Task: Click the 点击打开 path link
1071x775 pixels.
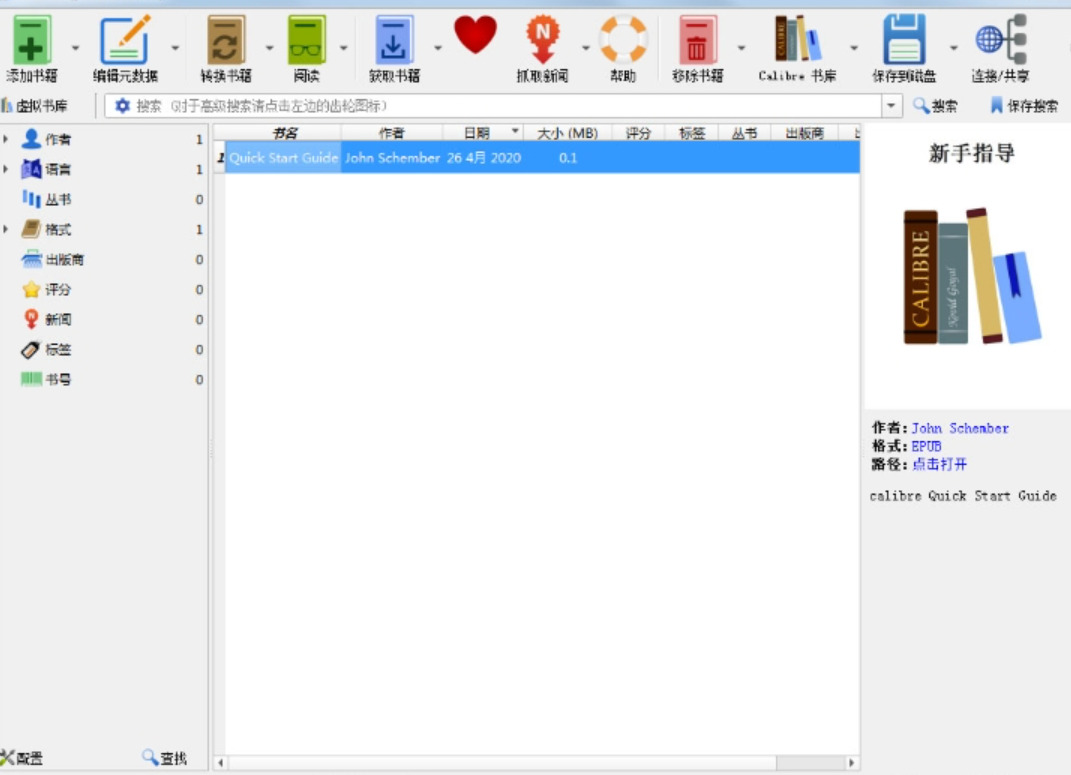Action: 939,464
